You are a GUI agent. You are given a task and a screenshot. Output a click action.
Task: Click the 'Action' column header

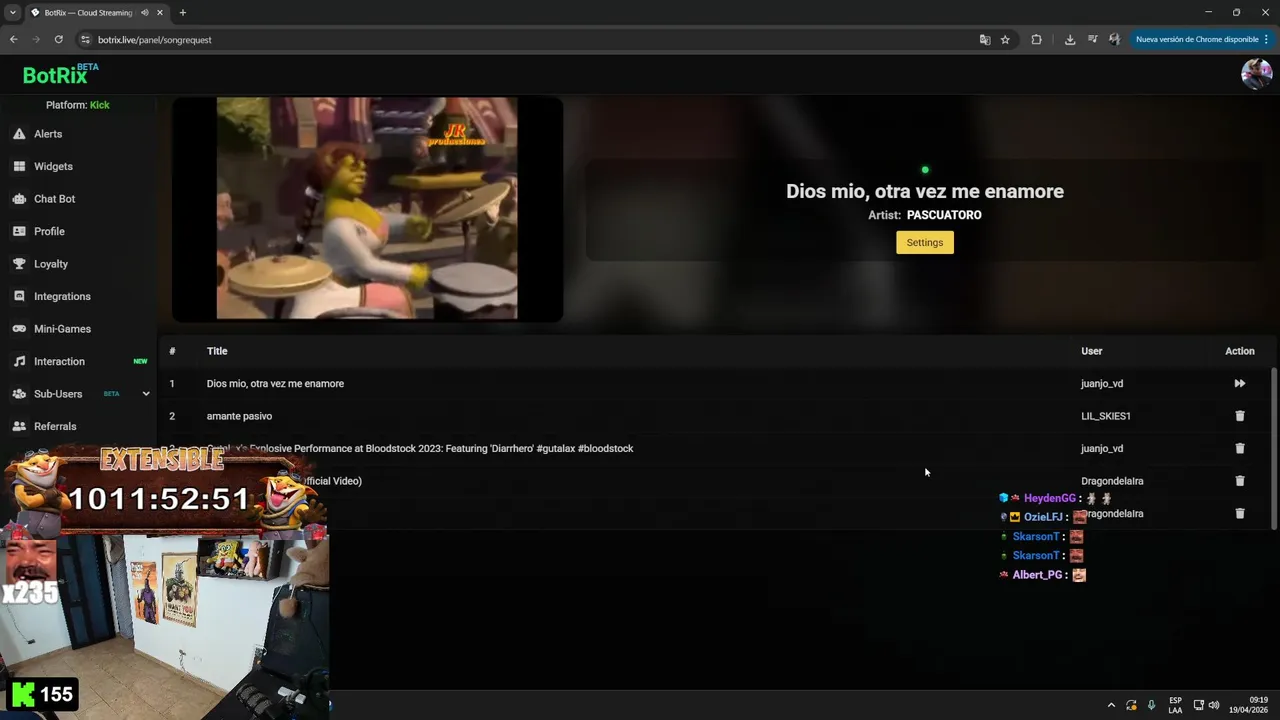tap(1240, 351)
